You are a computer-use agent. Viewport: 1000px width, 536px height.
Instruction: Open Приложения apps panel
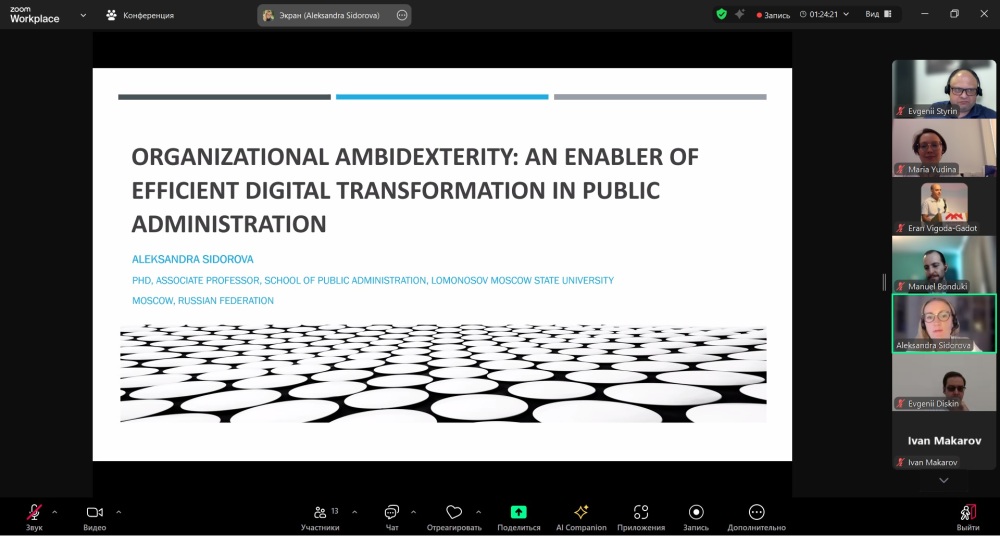641,516
